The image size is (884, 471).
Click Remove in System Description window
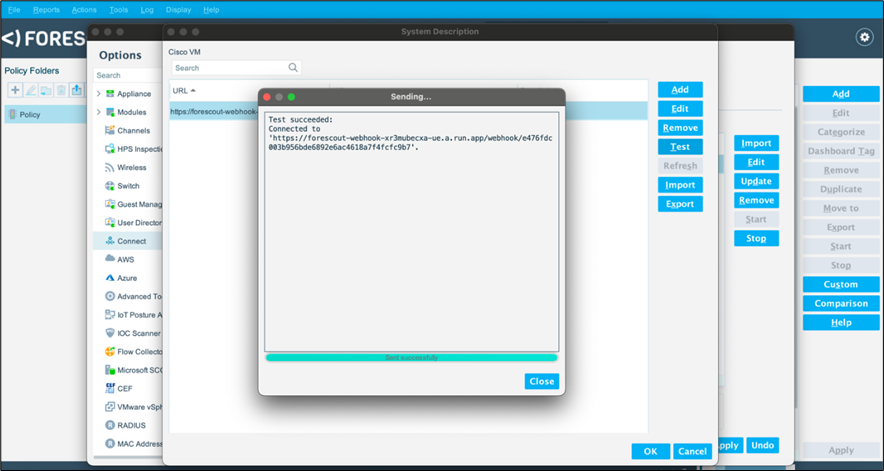[680, 128]
